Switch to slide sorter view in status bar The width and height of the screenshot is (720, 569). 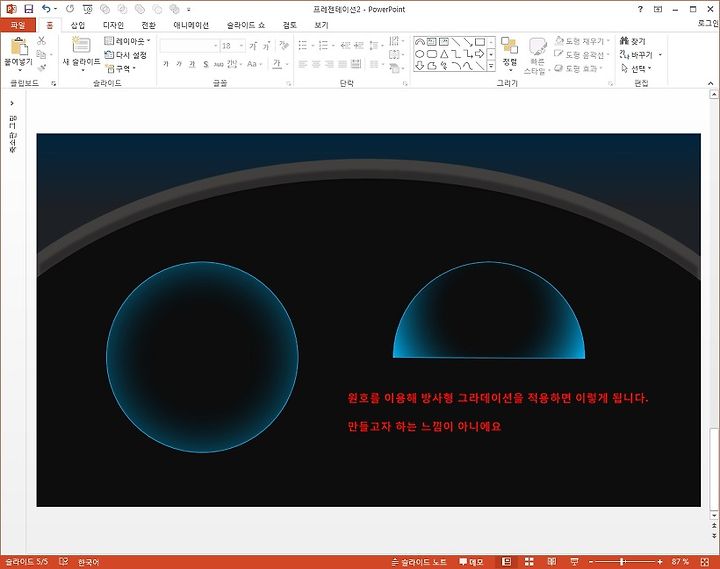tap(529, 562)
